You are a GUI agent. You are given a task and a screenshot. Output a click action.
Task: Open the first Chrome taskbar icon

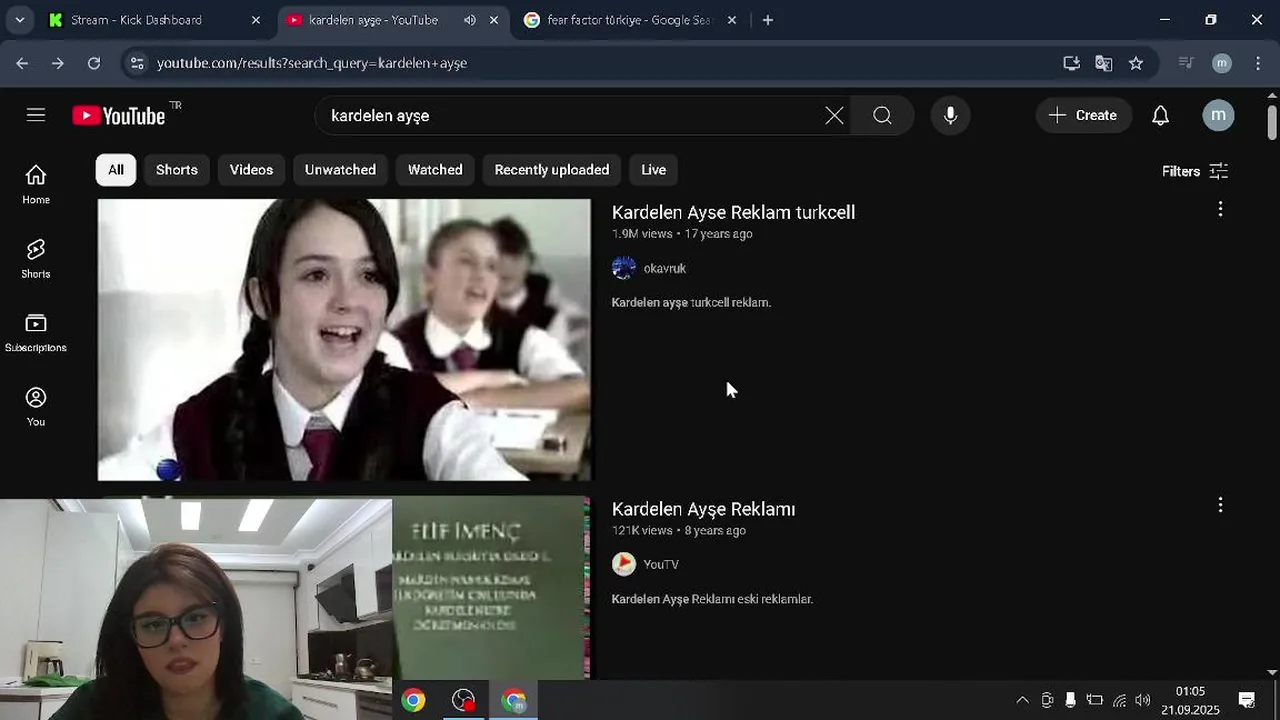pyautogui.click(x=413, y=700)
